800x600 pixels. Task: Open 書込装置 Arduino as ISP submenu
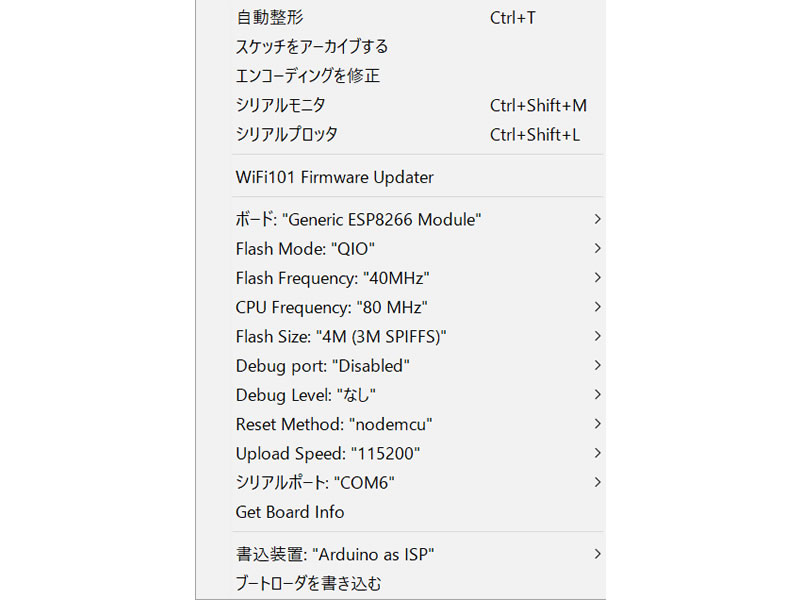pos(335,554)
